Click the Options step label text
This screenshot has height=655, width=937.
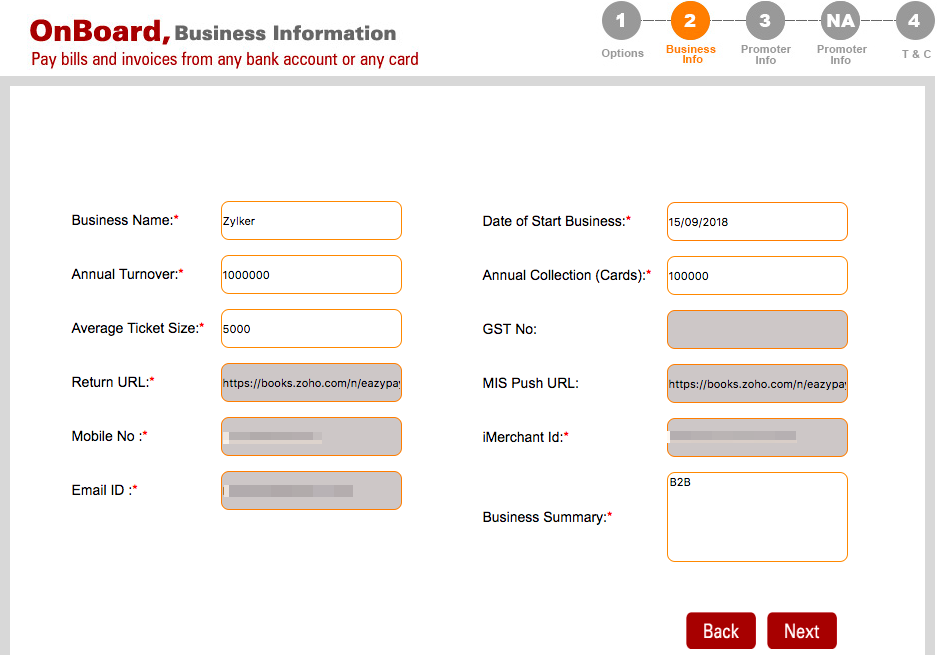pyautogui.click(x=621, y=53)
